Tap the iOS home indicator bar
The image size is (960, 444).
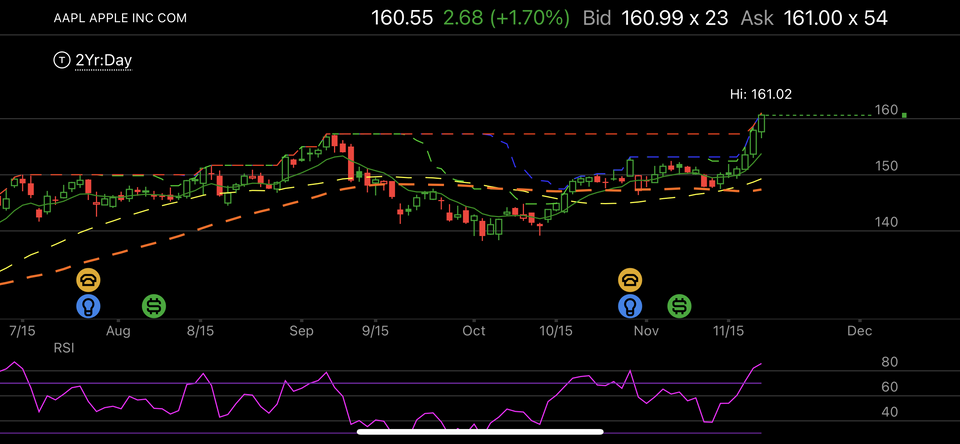point(480,432)
